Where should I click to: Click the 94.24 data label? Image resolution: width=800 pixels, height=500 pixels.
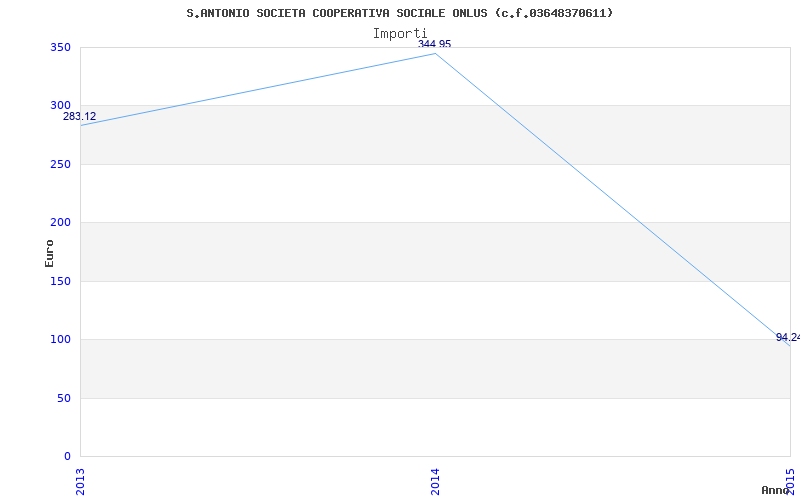(x=788, y=337)
